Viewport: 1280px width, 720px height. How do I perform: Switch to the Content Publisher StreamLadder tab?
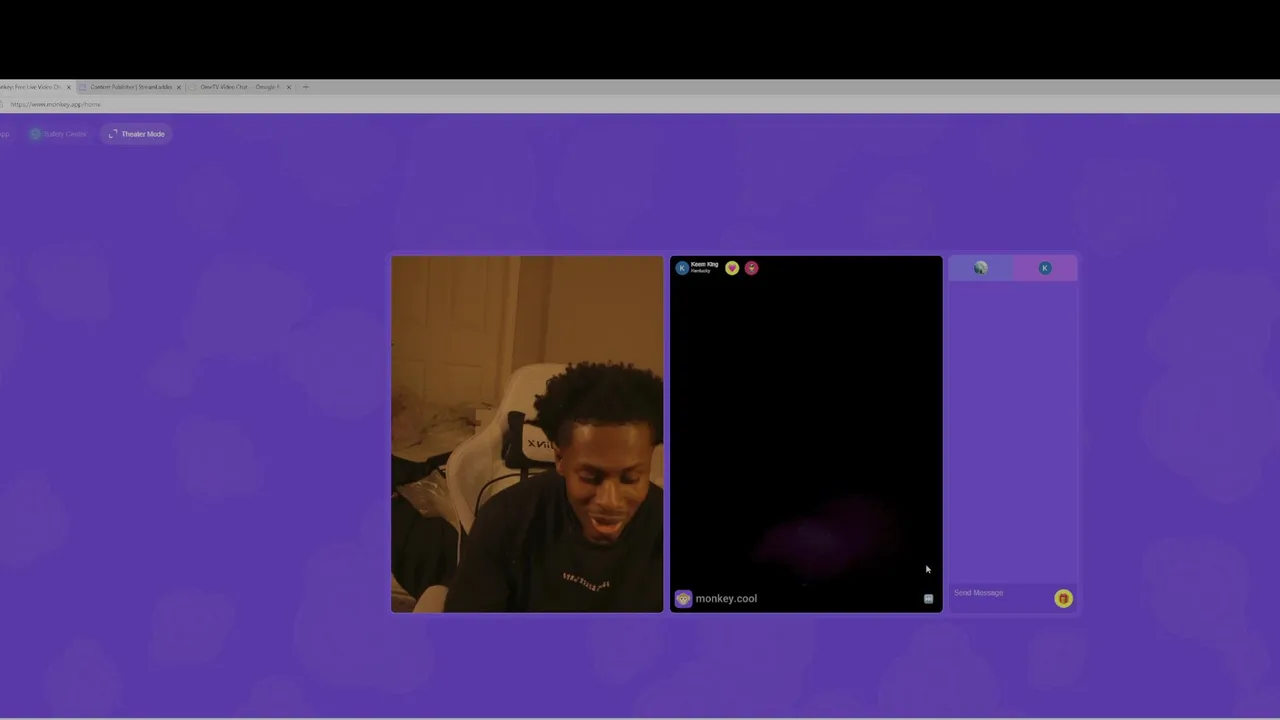(x=130, y=87)
